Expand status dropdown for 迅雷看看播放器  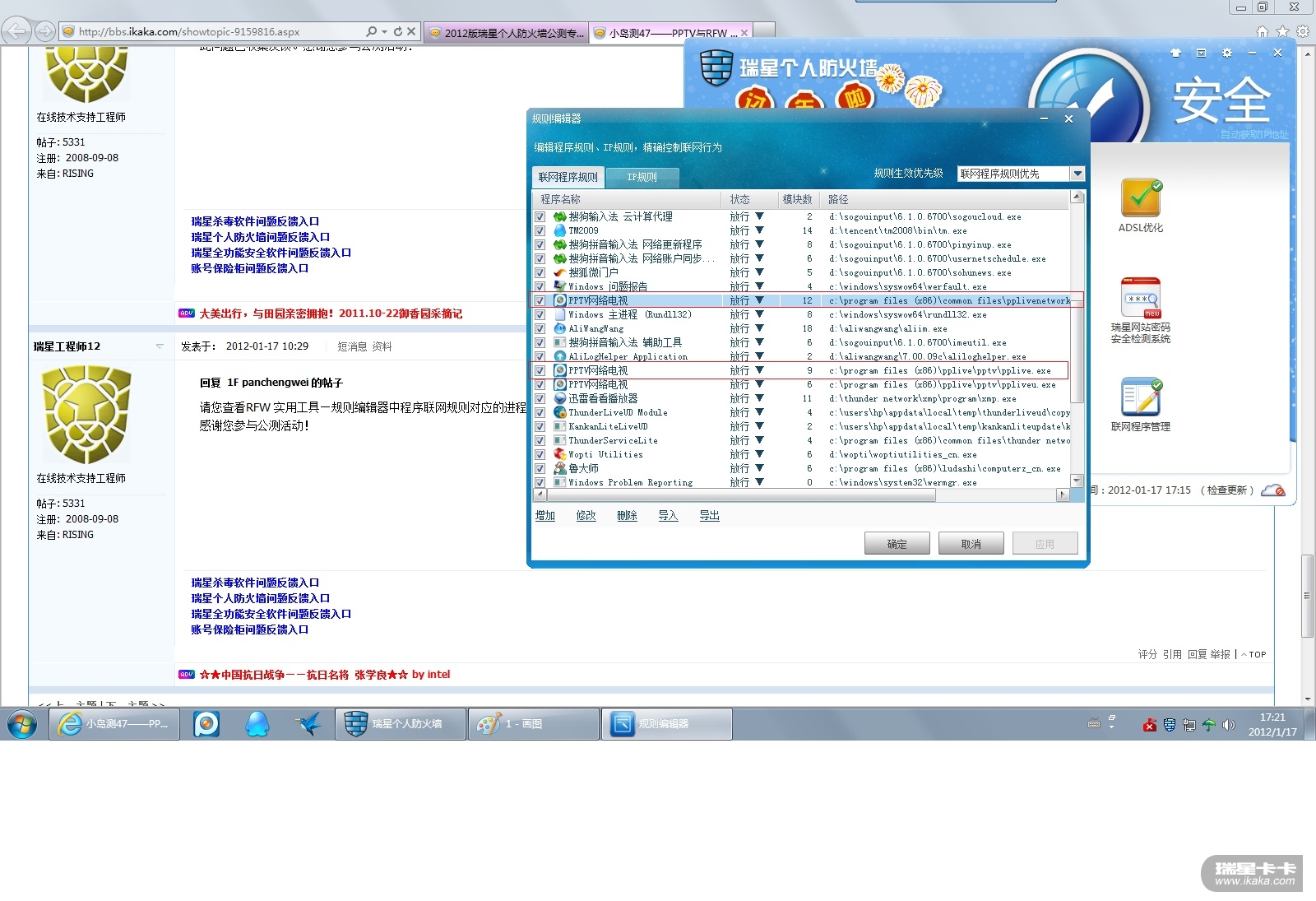[x=759, y=398]
